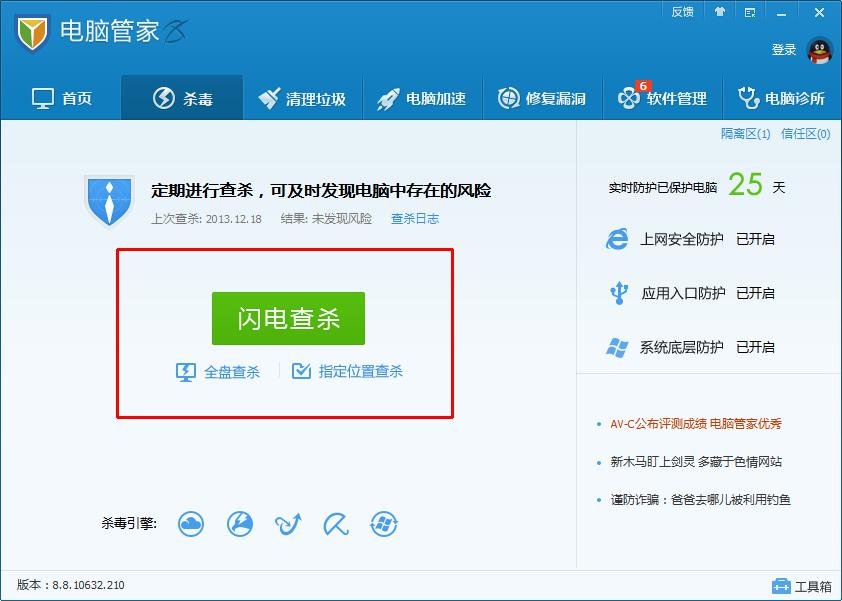The width and height of the screenshot is (842, 601).
Task: Open the 查杀日志 scan log
Action: click(x=414, y=219)
